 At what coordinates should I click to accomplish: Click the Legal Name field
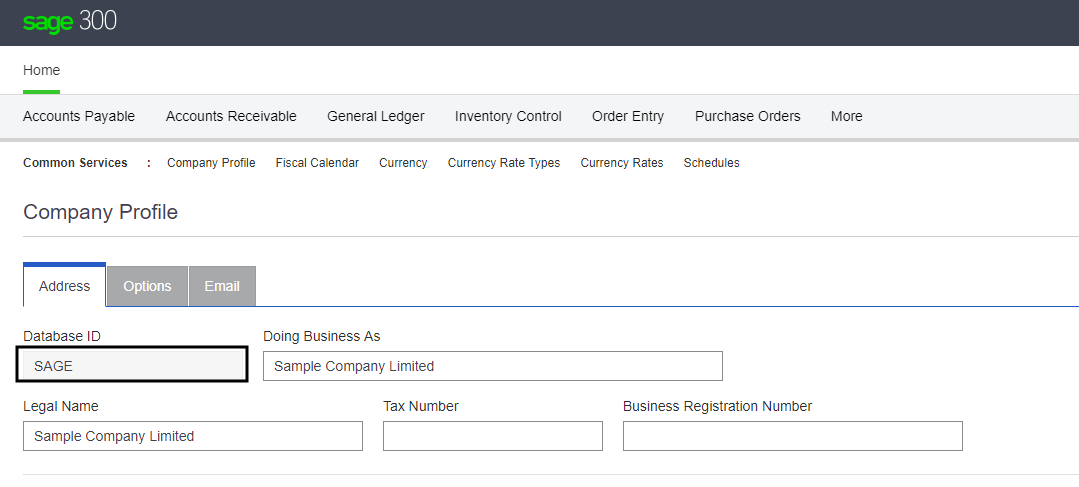192,436
